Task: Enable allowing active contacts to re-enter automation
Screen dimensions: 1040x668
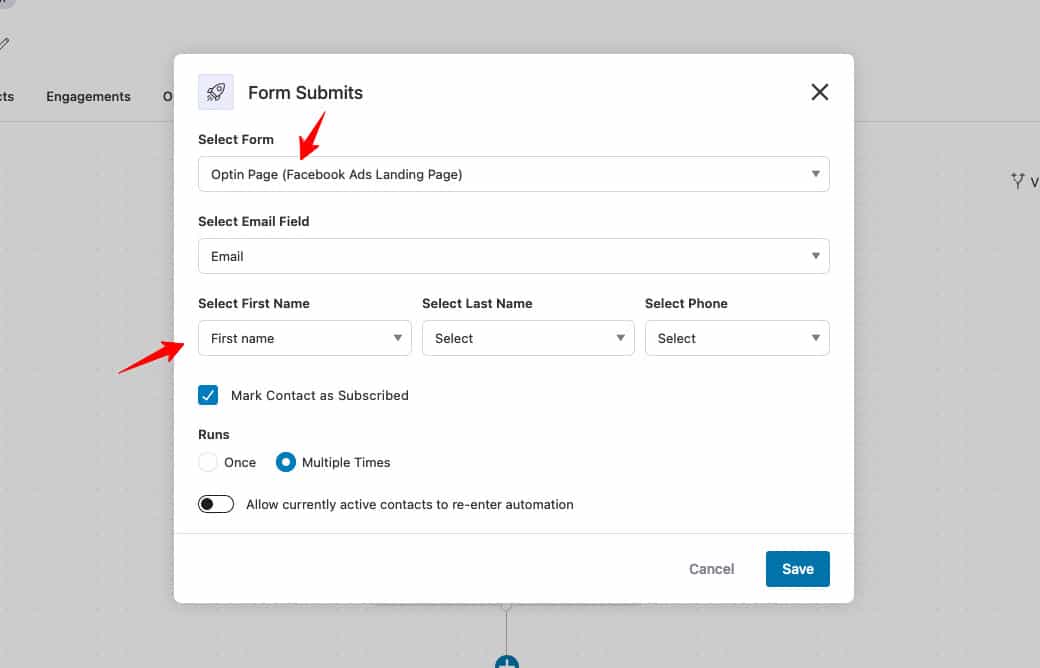Action: [215, 503]
